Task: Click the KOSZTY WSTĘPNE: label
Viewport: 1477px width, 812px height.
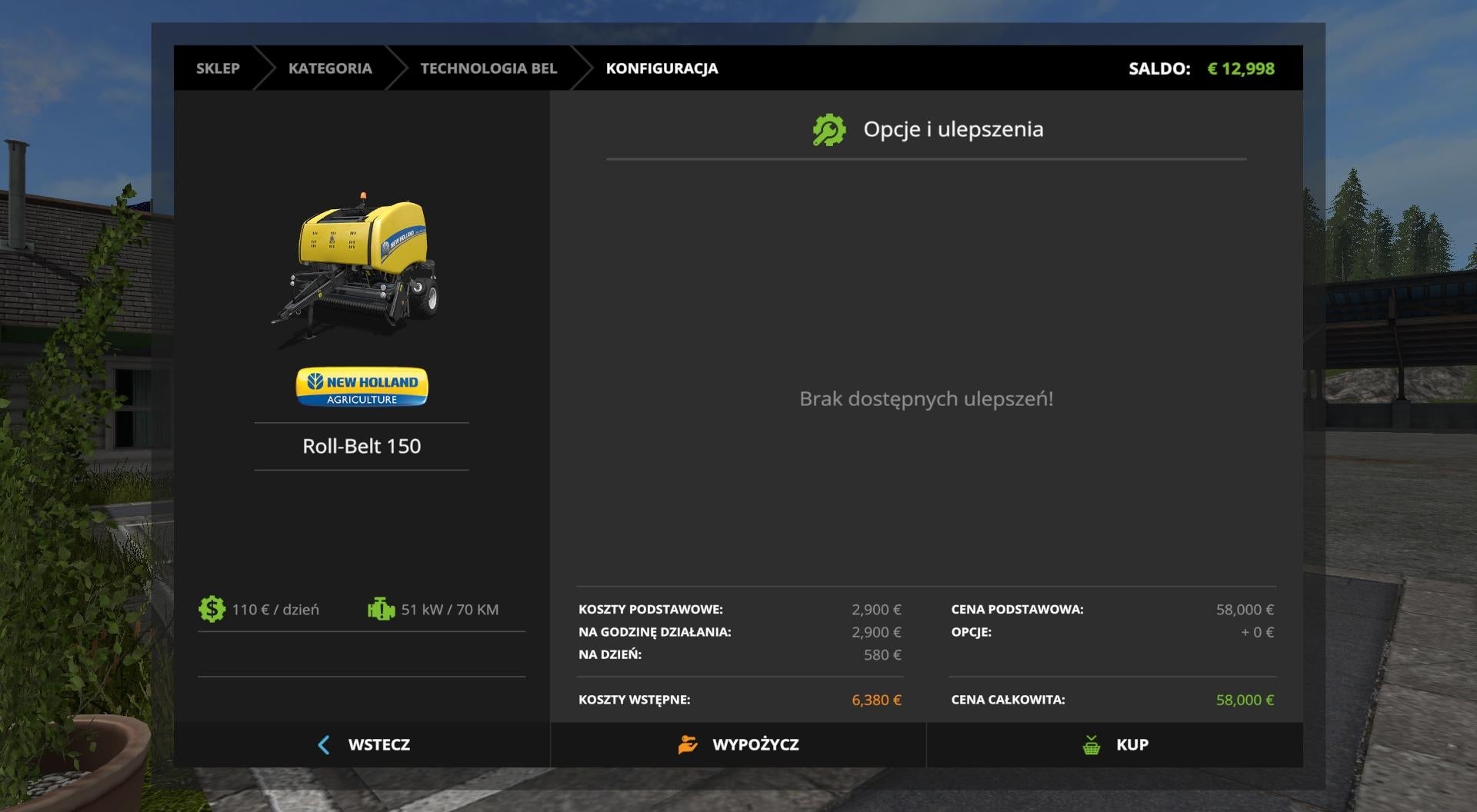Action: tap(635, 700)
